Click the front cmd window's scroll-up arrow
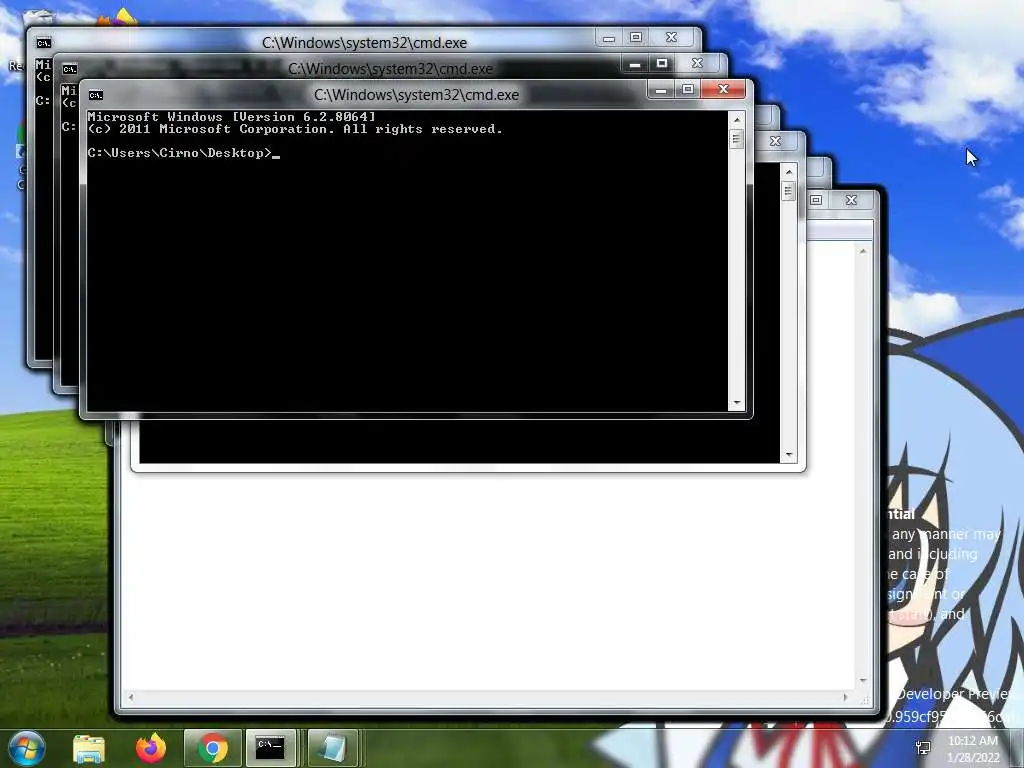The width and height of the screenshot is (1024, 768). tap(737, 120)
